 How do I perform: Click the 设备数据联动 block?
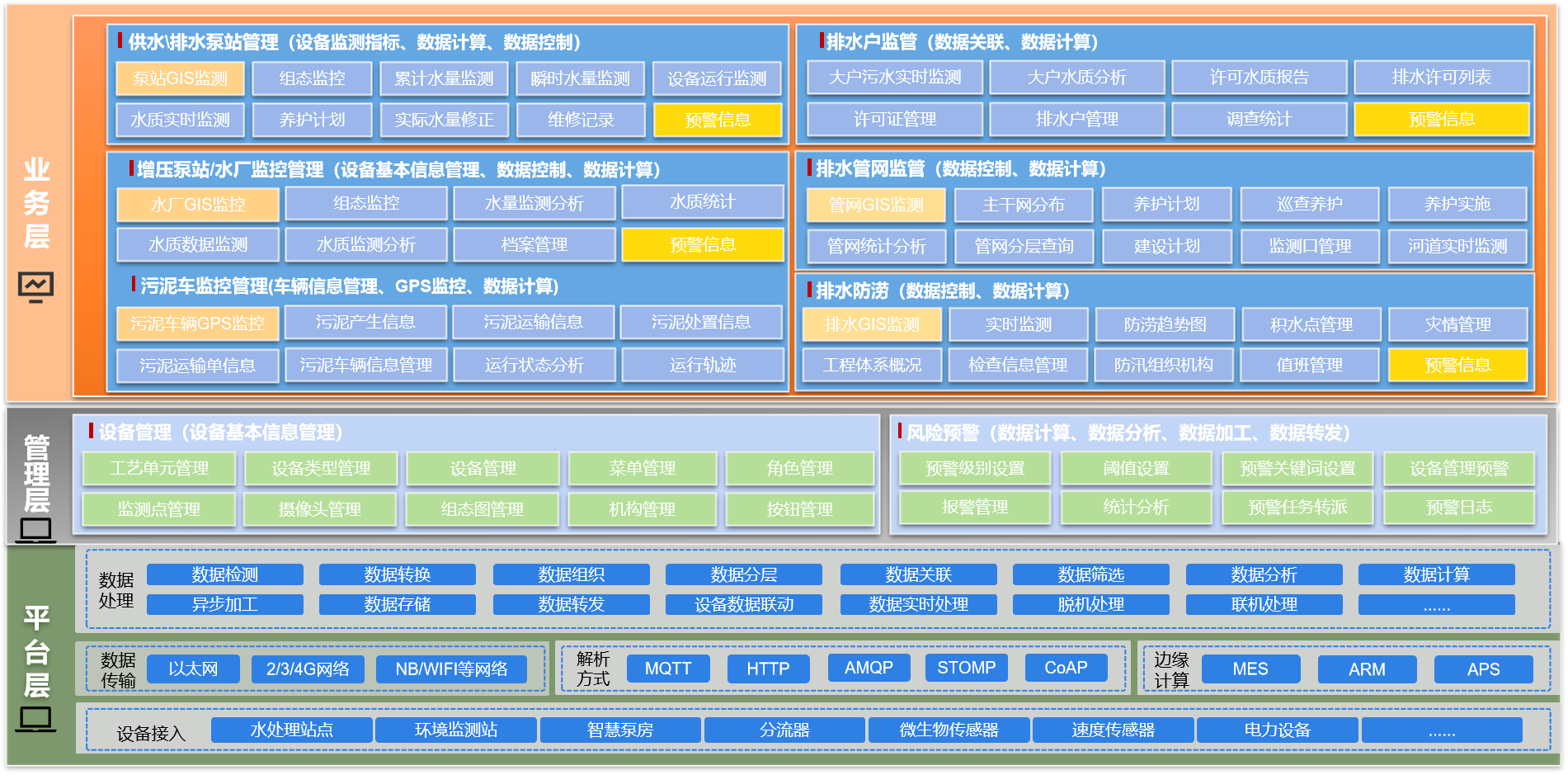743,604
